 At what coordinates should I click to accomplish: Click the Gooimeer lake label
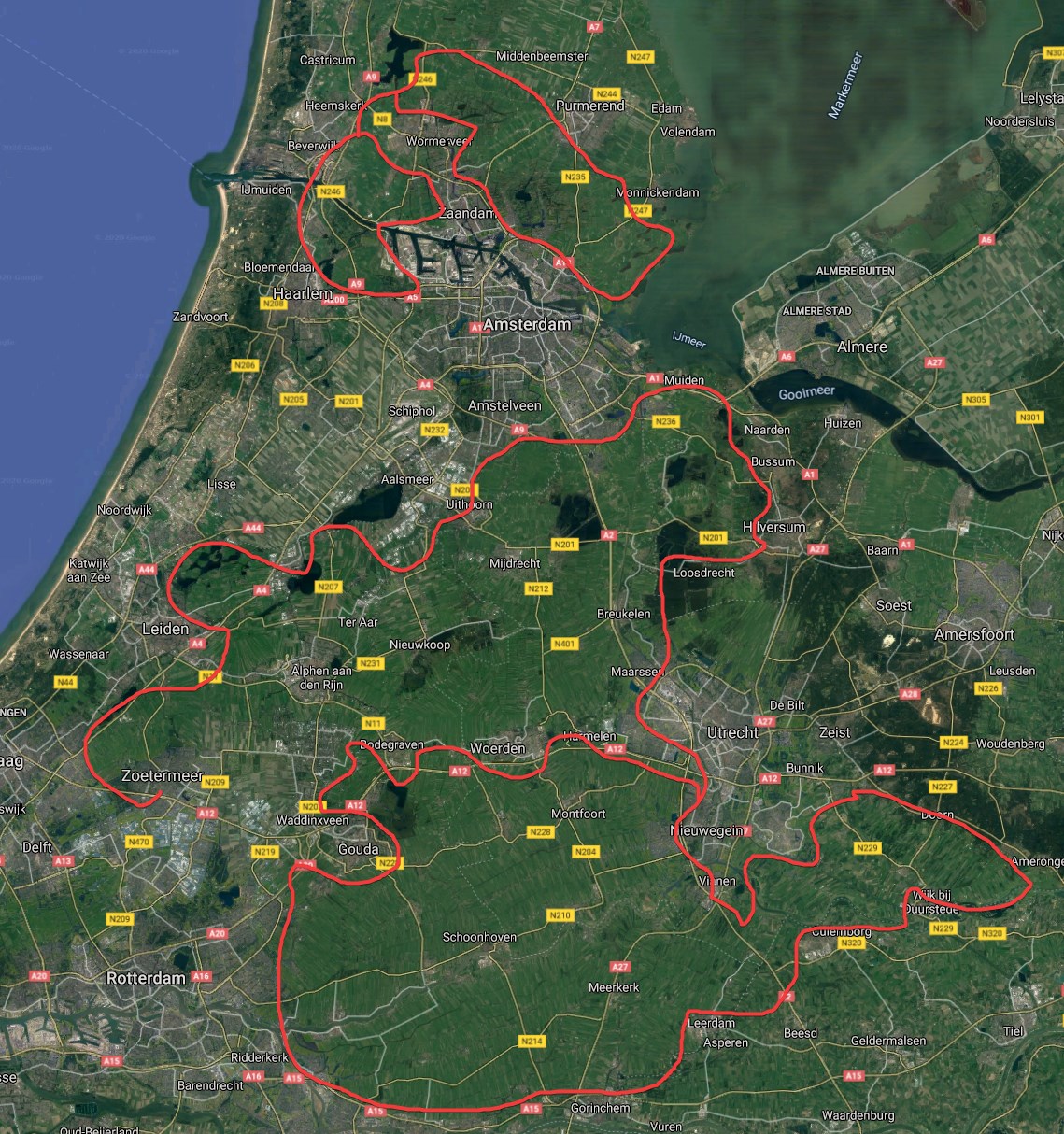806,392
